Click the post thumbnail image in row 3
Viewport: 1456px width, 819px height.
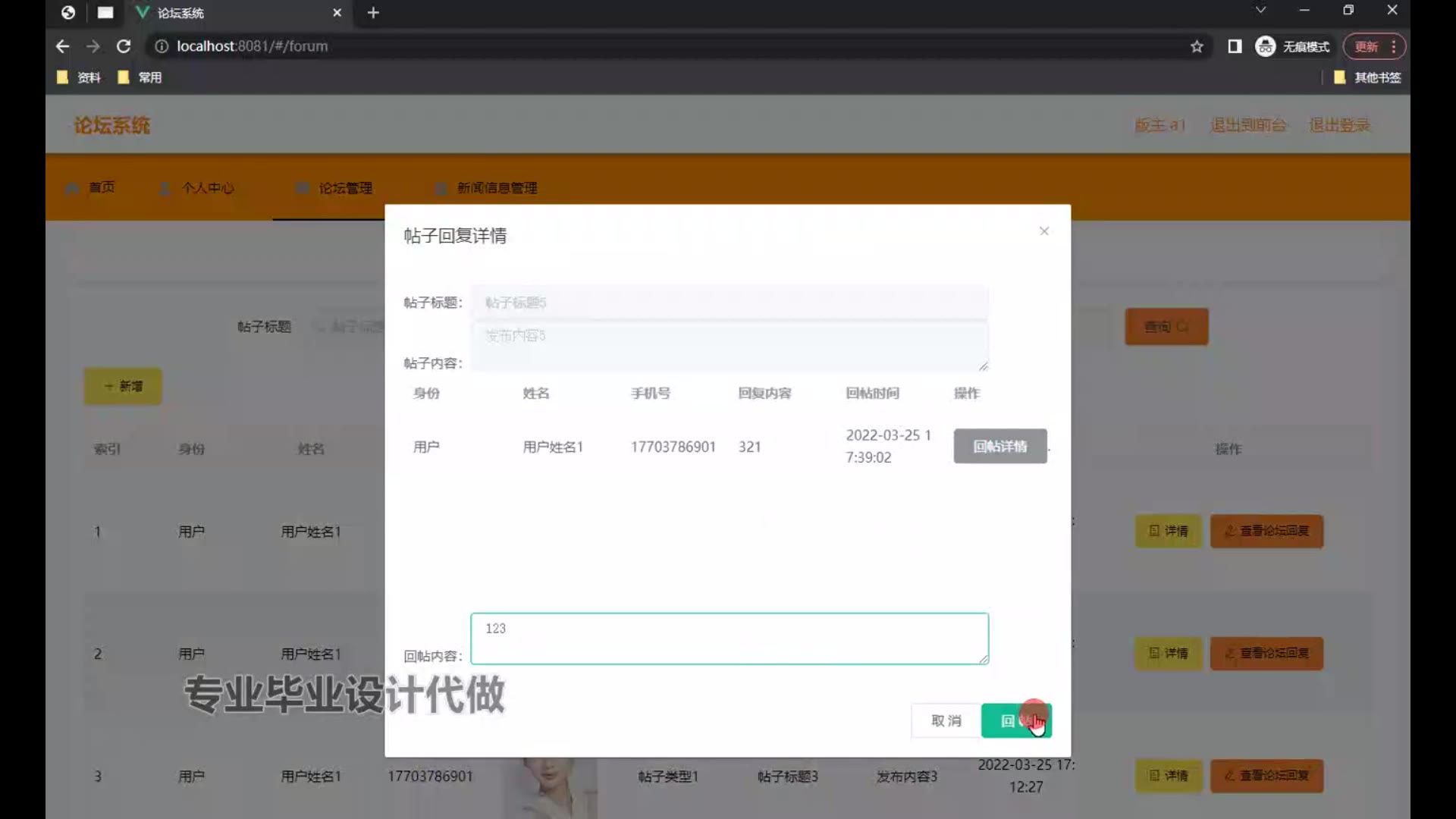550,788
